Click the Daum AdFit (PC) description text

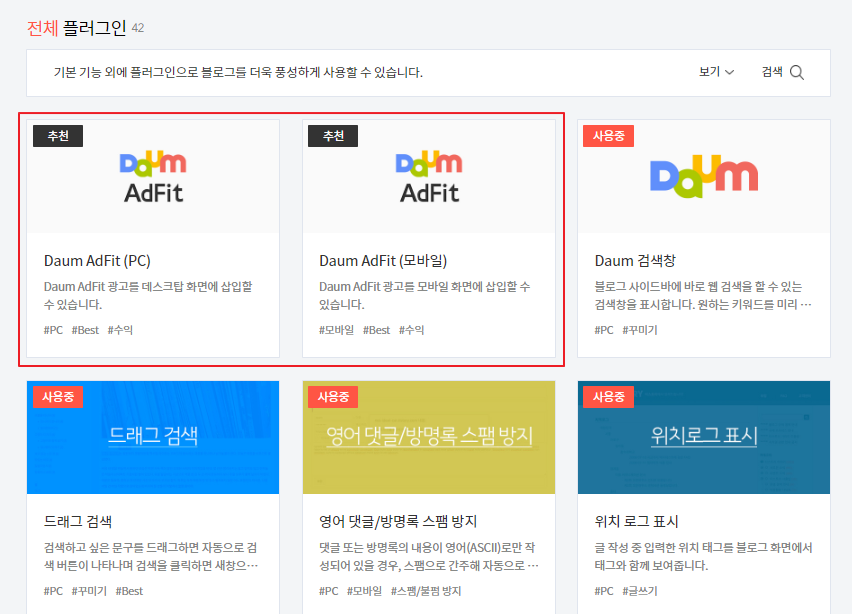[x=148, y=295]
